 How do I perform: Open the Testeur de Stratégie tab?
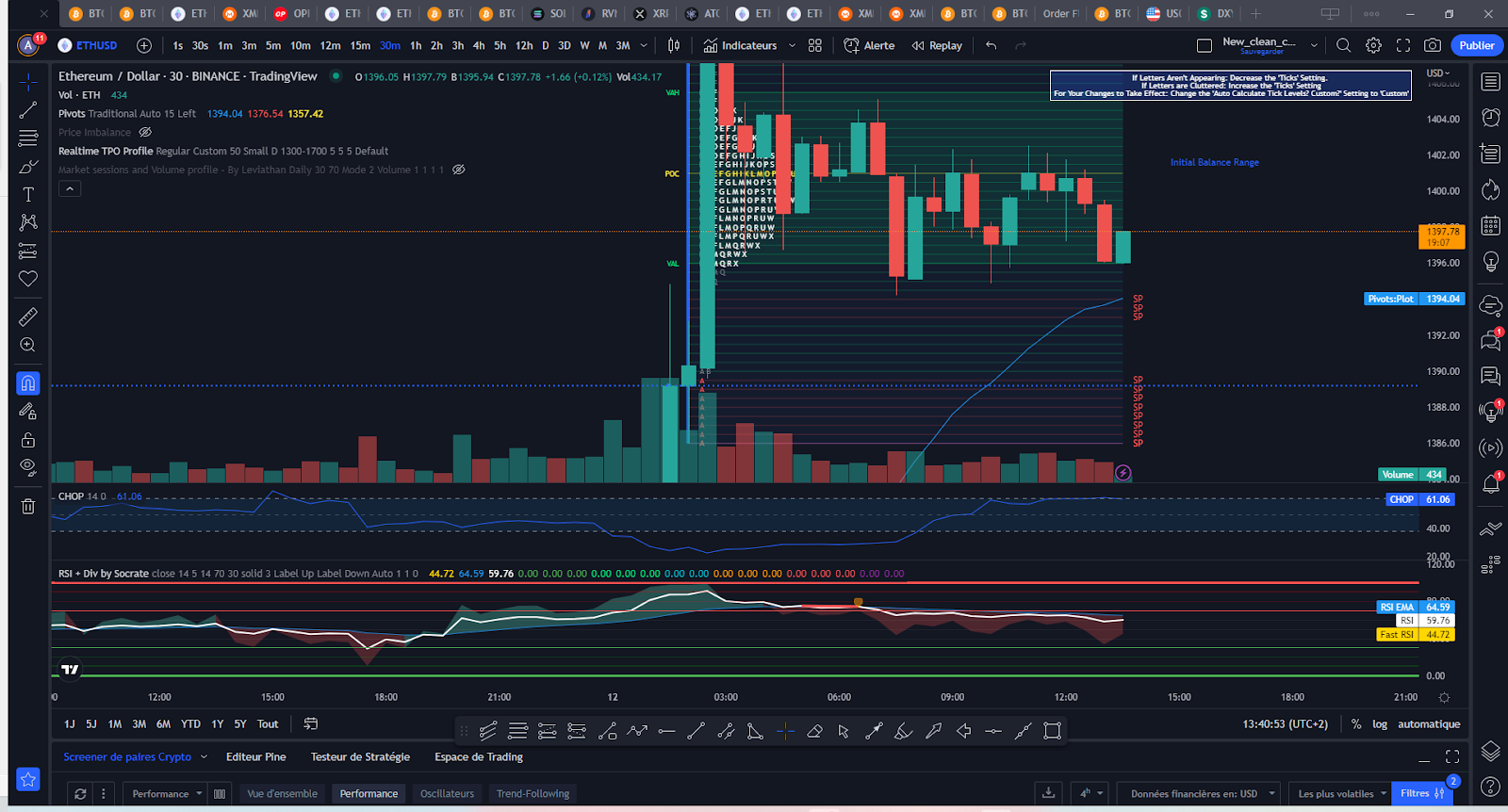360,756
